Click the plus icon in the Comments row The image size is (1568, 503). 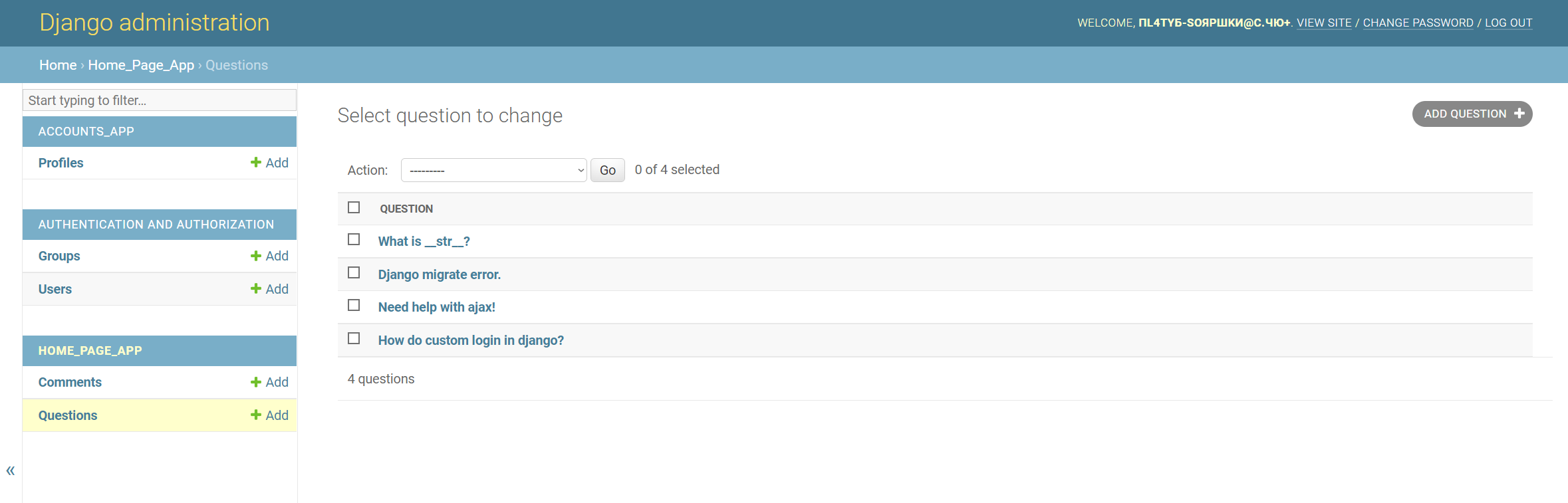255,381
